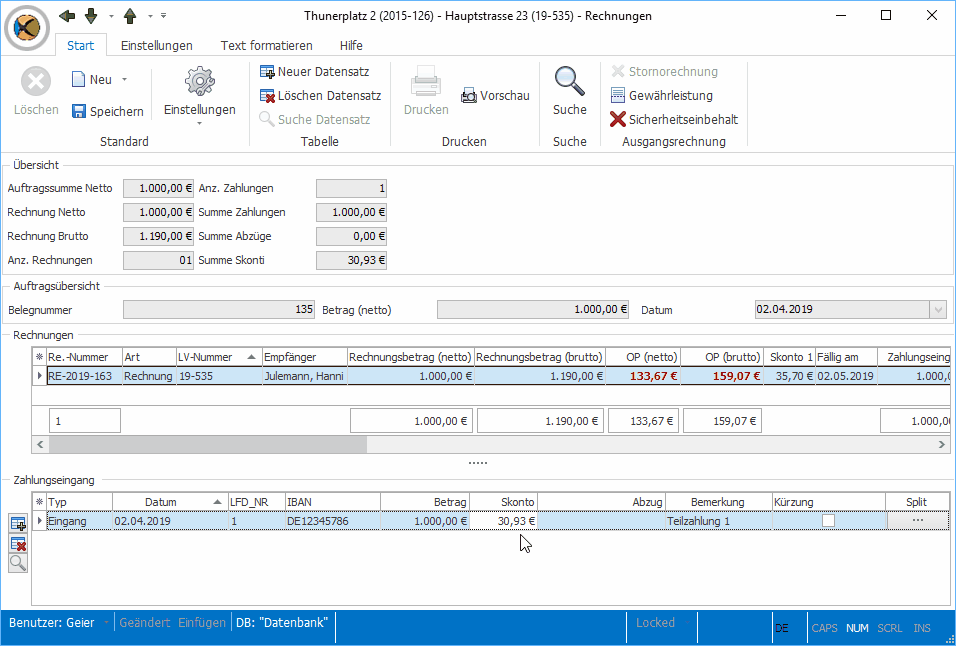Open the Einstellungen ribbon tab
The image size is (956, 646).
point(157,46)
